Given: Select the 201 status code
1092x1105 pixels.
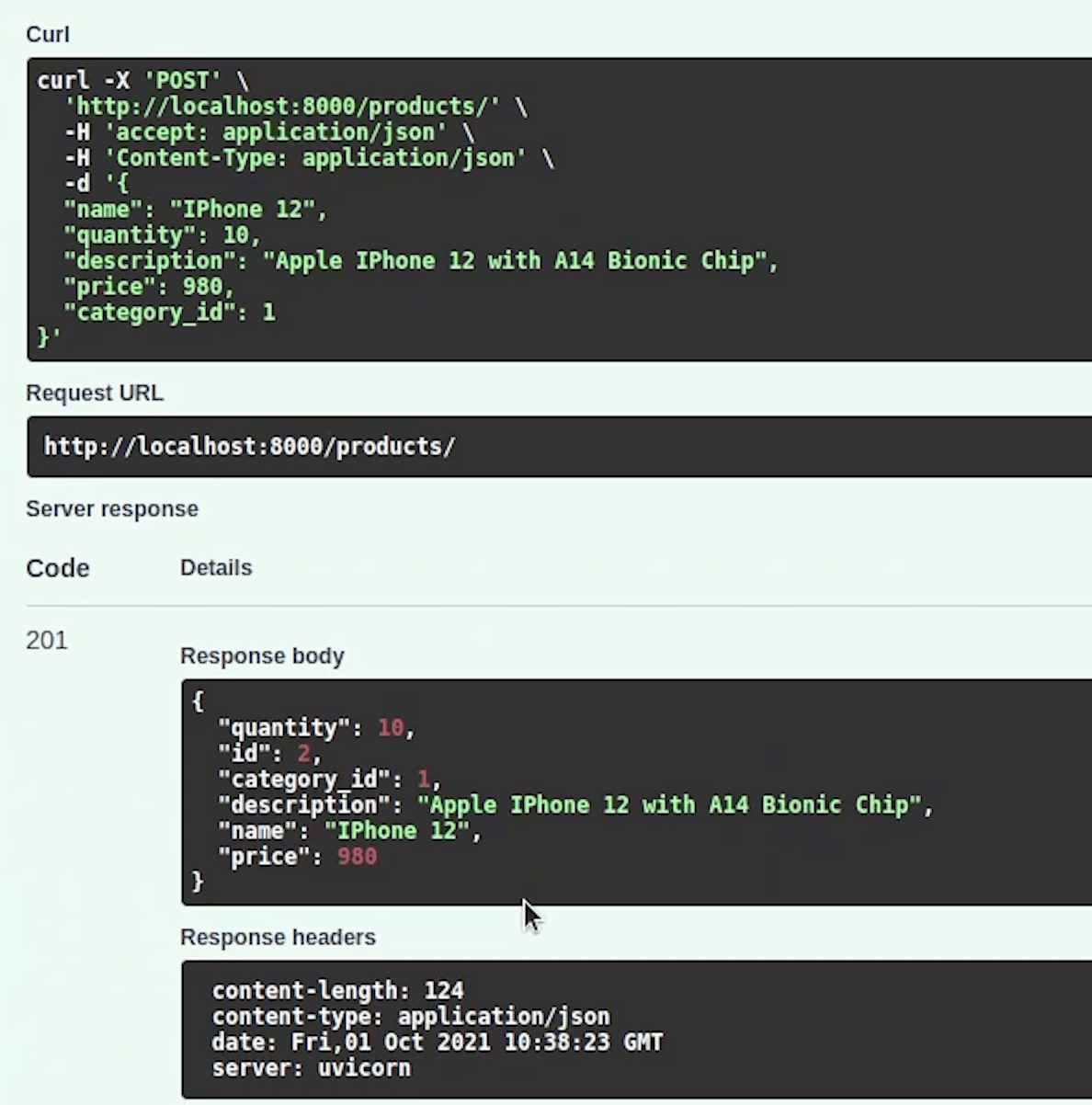Looking at the screenshot, I should click(47, 641).
